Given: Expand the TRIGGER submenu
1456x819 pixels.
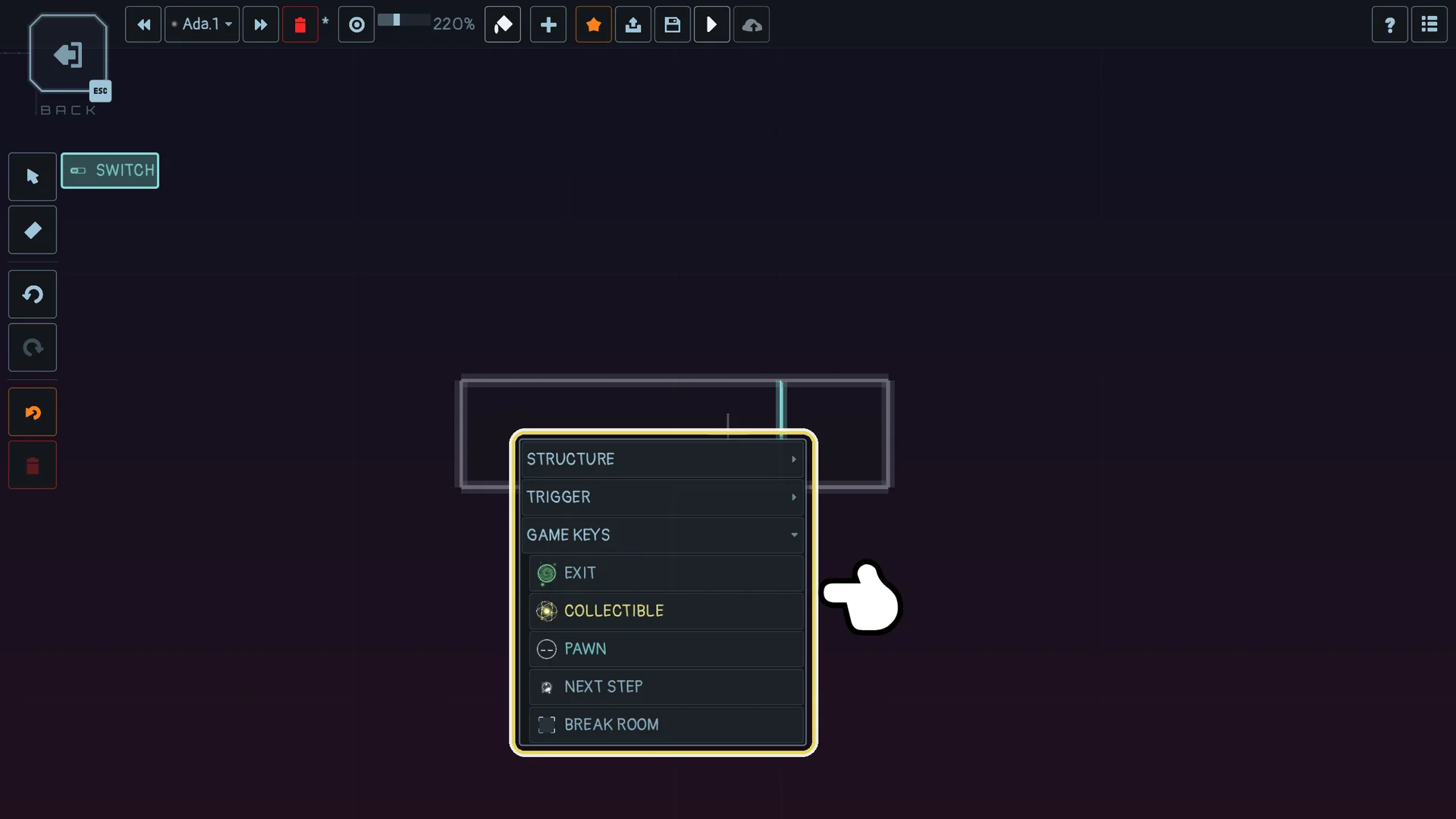Looking at the screenshot, I should (x=662, y=497).
